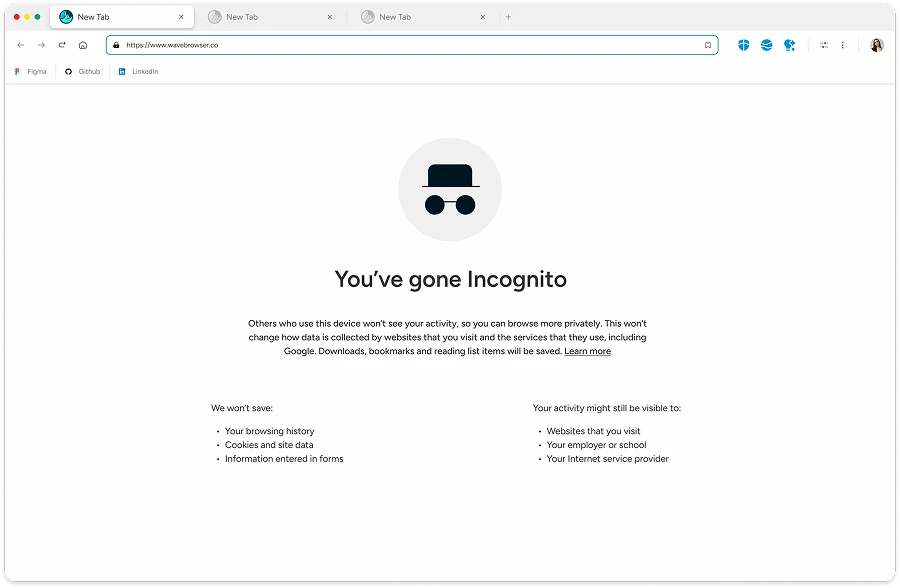
Task: Click the forward navigation arrow
Action: click(40, 44)
